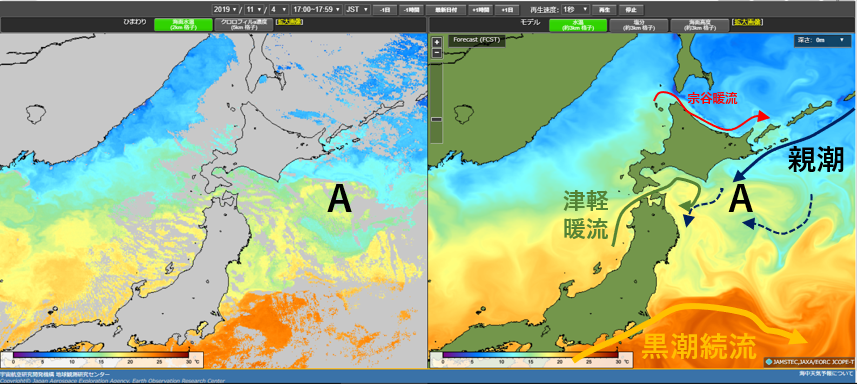Open the 深さ 0m depth dropdown

[823, 40]
